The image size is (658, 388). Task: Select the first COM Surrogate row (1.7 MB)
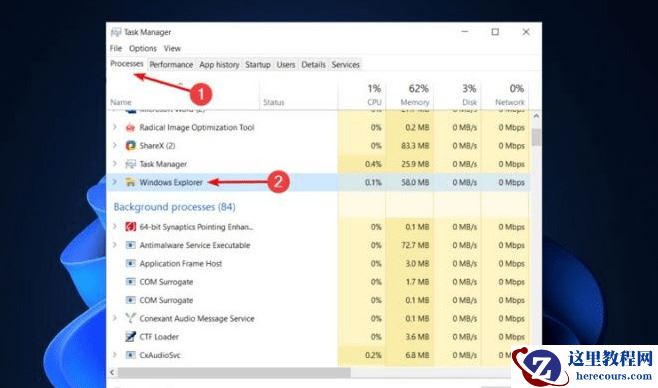(318, 282)
